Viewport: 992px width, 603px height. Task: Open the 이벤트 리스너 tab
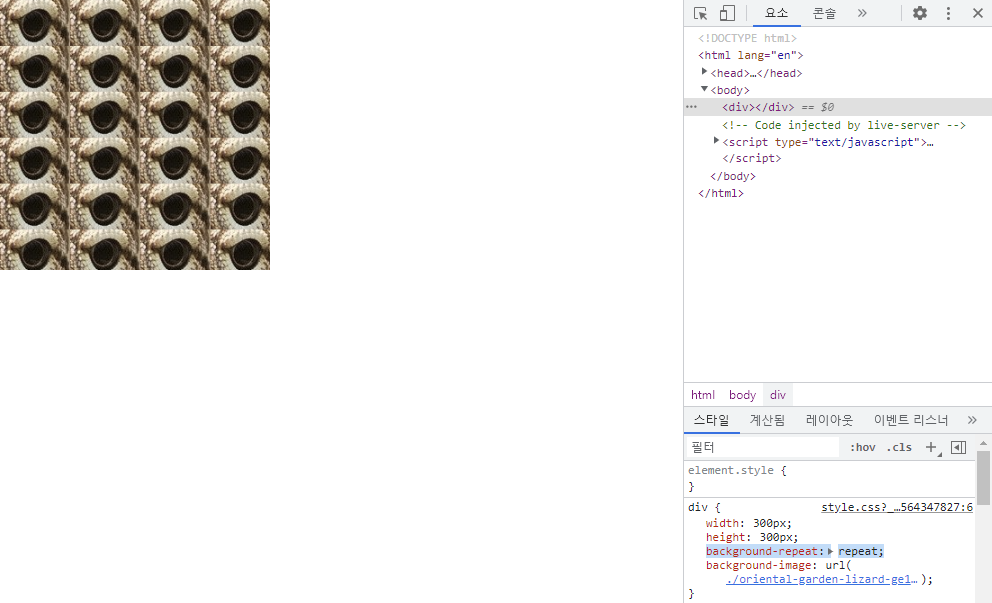[x=911, y=420]
